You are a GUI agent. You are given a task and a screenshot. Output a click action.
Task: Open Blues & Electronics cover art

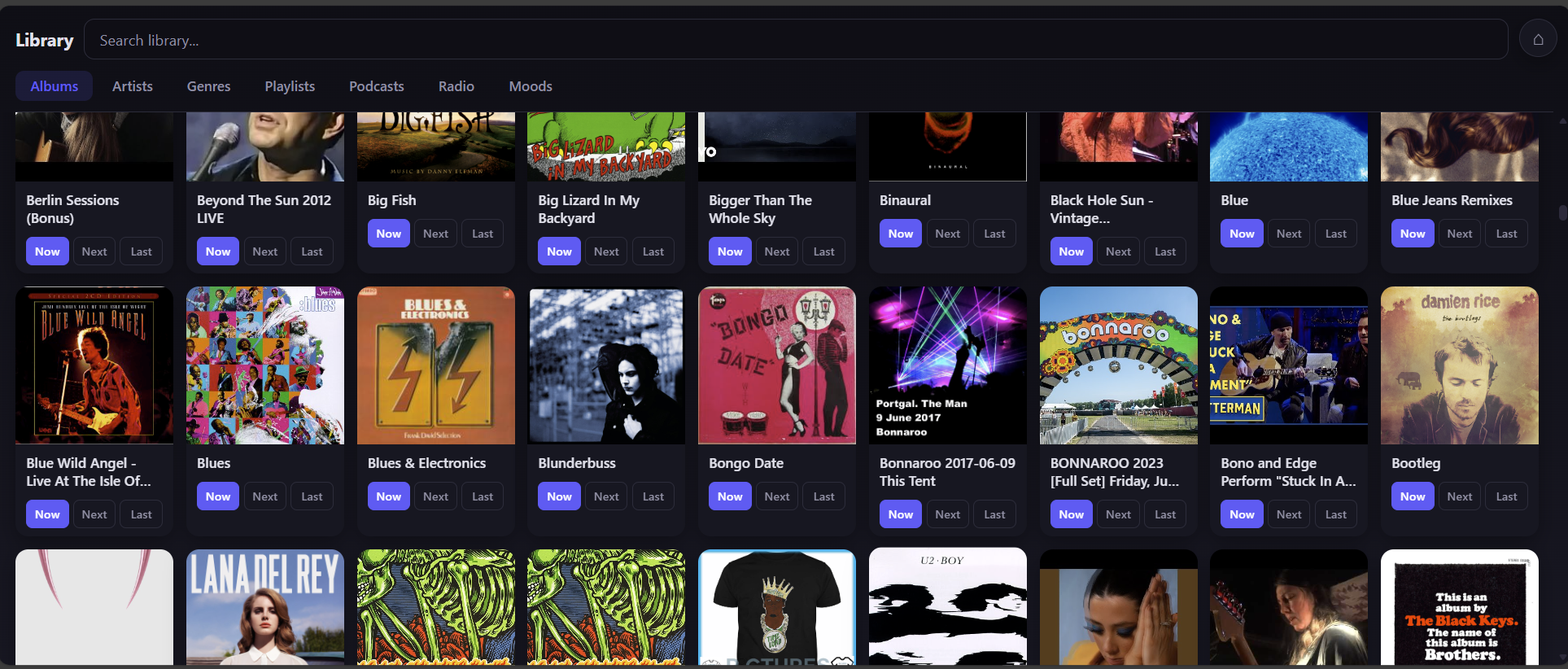pyautogui.click(x=436, y=365)
